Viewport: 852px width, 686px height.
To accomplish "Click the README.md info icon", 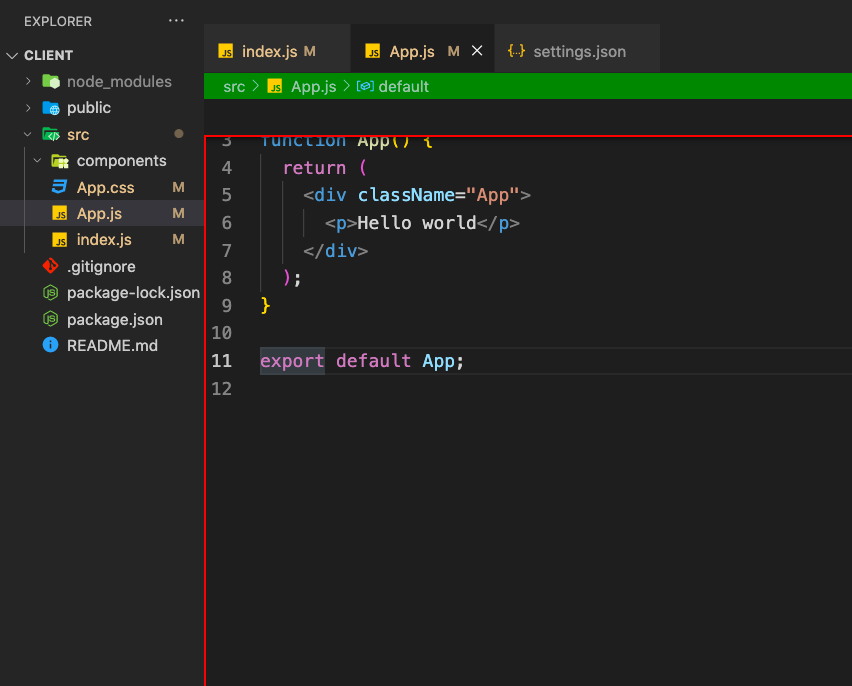I will (x=51, y=345).
